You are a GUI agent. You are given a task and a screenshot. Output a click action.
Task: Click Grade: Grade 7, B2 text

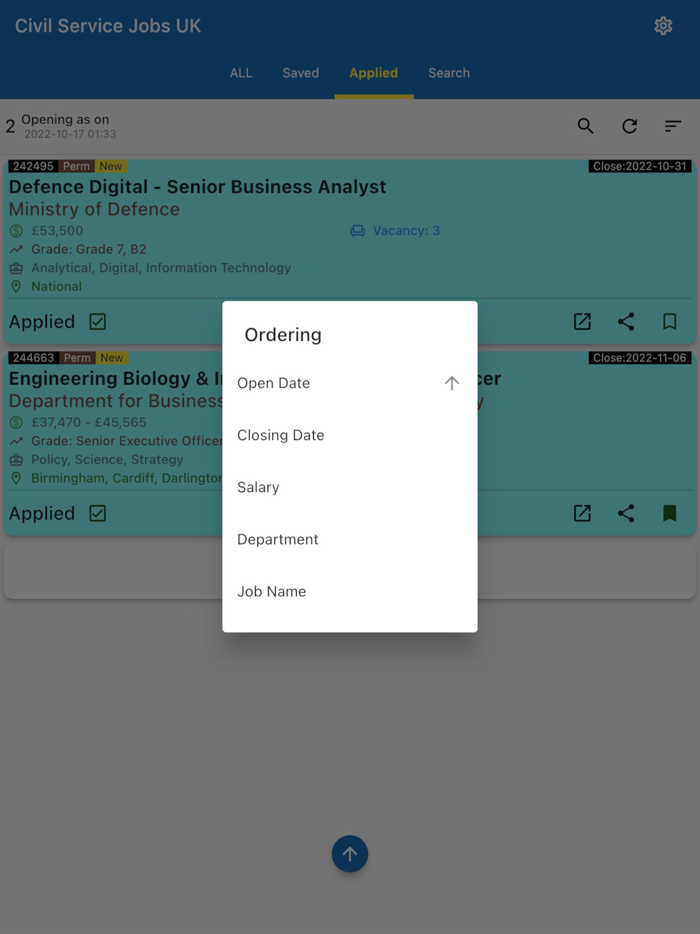(89, 249)
